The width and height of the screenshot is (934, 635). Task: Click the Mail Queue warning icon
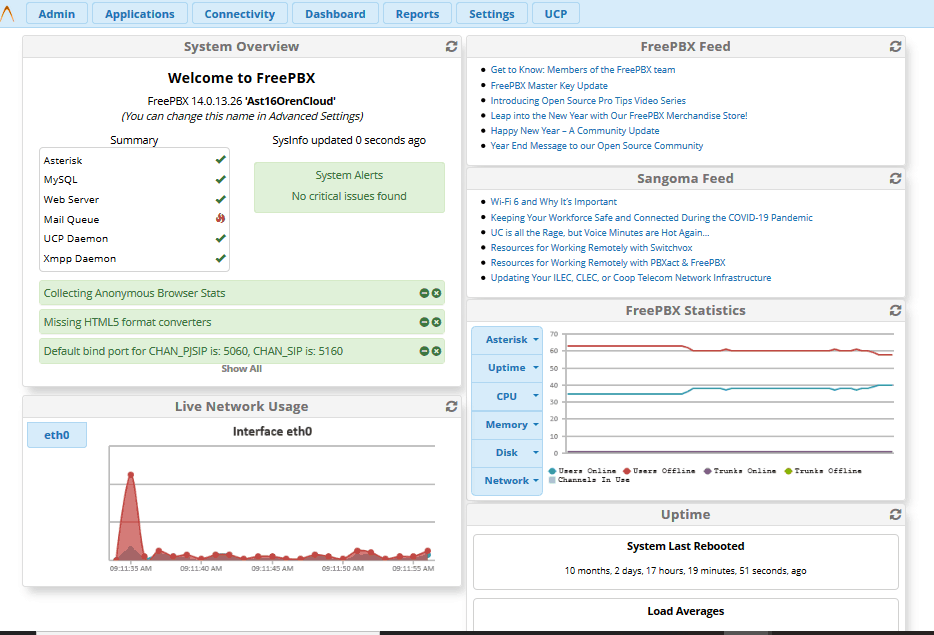pos(220,219)
